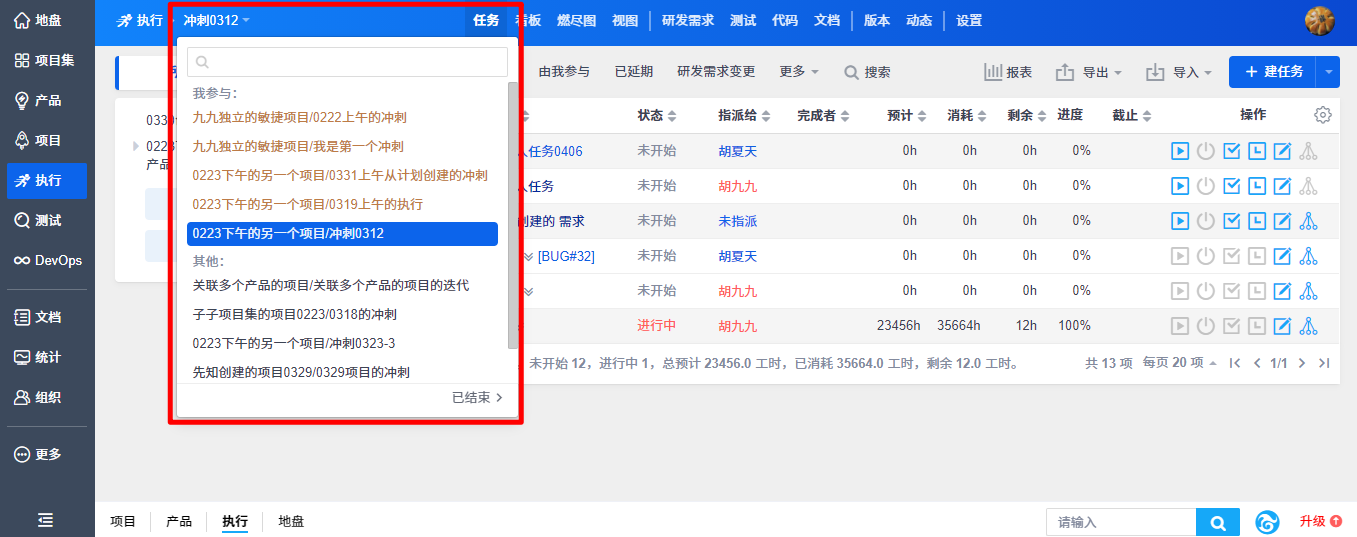Start the first task using play icon
The image size is (1357, 537).
[1180, 151]
